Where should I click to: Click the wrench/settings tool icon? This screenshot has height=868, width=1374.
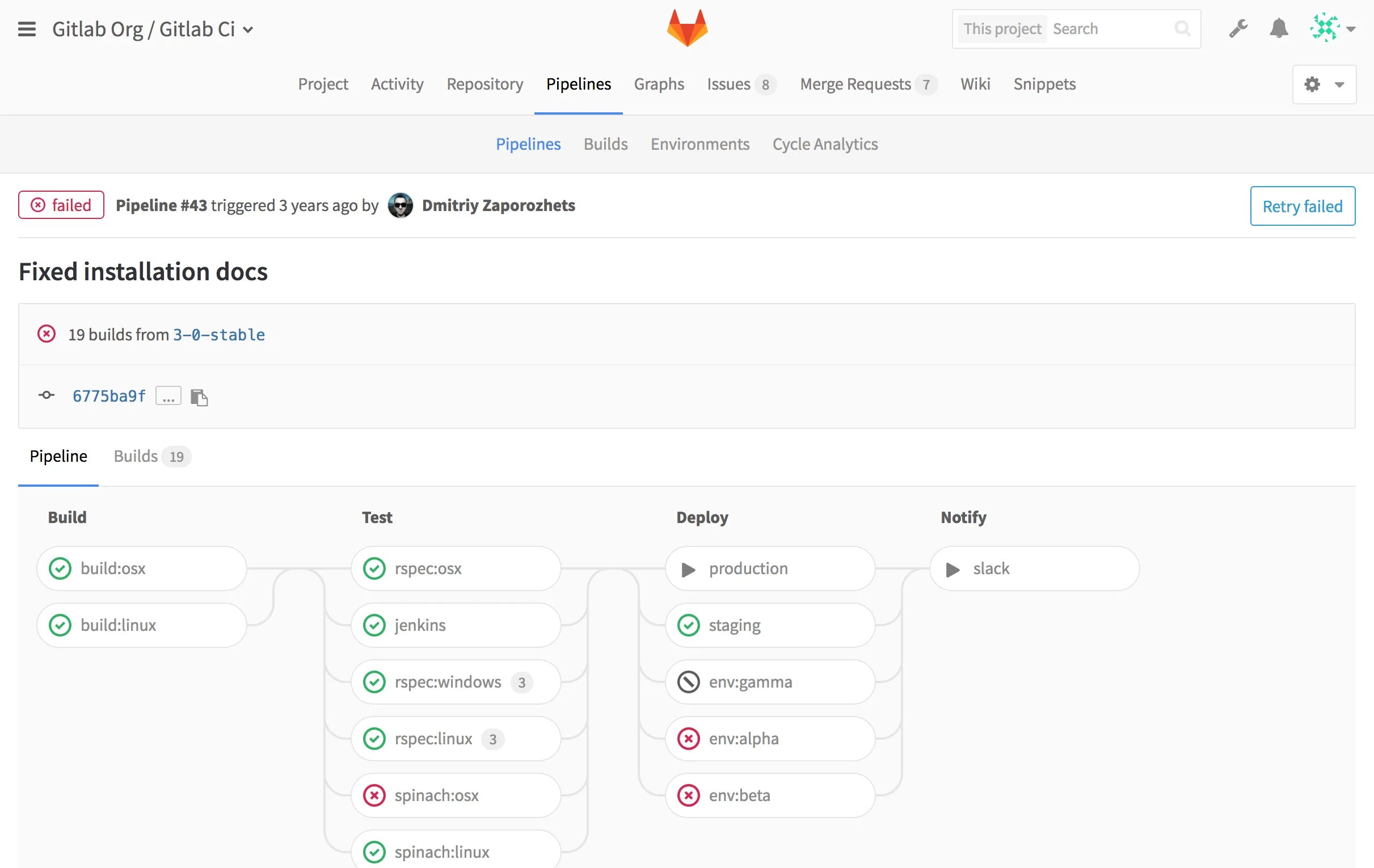(x=1237, y=28)
